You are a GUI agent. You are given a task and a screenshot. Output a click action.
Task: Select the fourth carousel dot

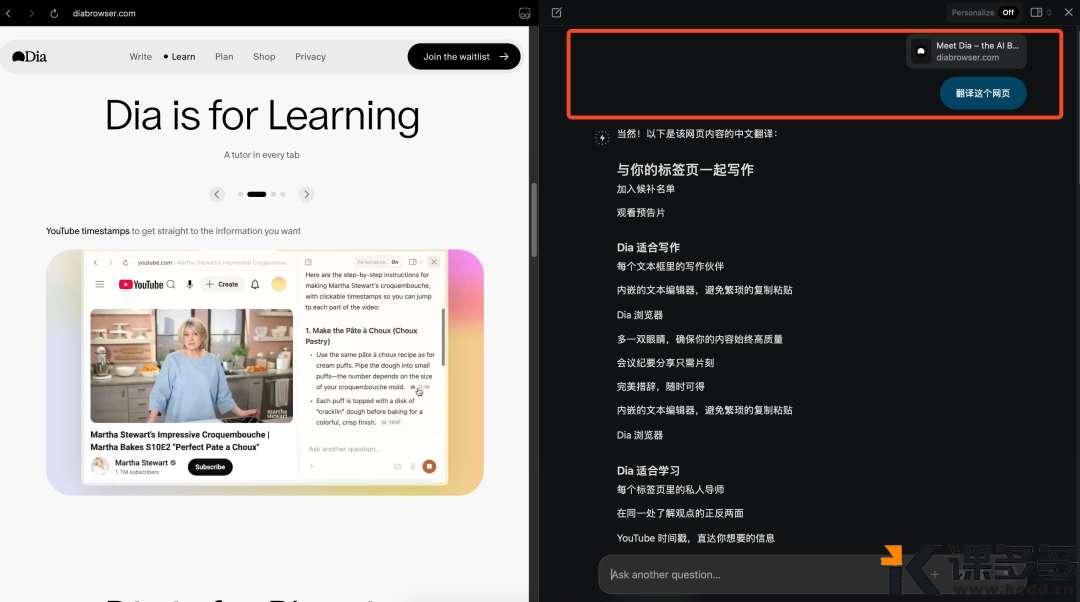click(282, 194)
